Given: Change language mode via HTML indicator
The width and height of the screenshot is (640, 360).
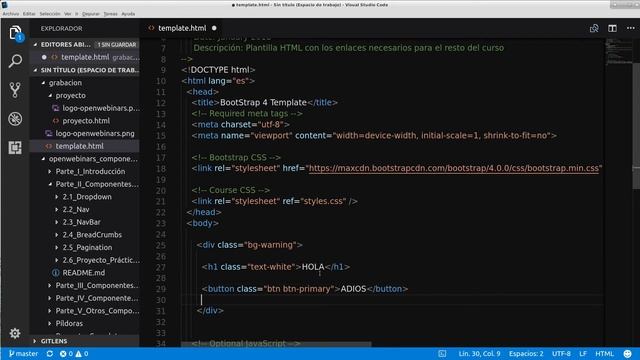Looking at the screenshot, I should [604, 353].
